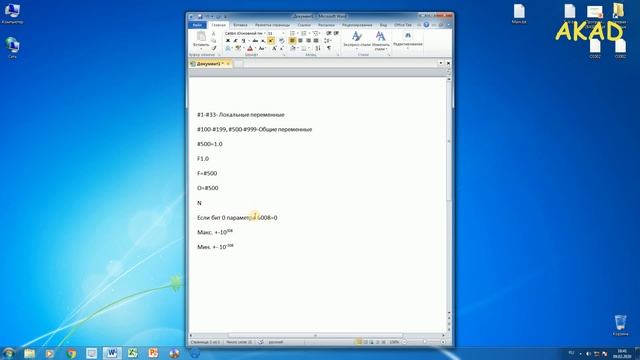This screenshot has width=640, height=360.
Task: Click the Decrease Indent icon
Action: coord(329,33)
